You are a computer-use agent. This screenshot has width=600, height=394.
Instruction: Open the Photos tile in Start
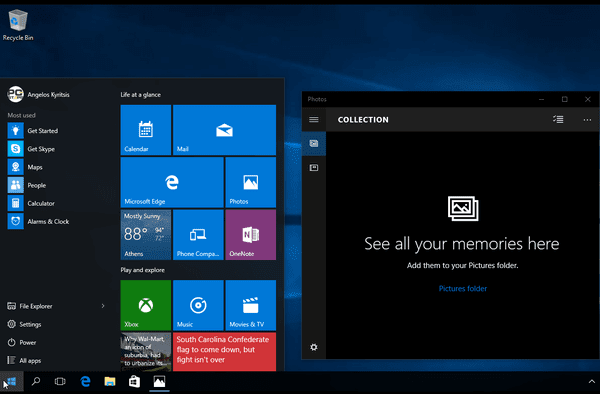(x=251, y=182)
